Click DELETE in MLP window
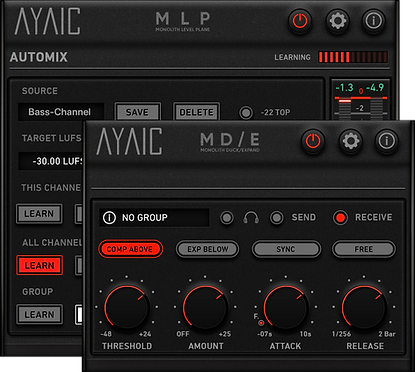 [x=196, y=112]
